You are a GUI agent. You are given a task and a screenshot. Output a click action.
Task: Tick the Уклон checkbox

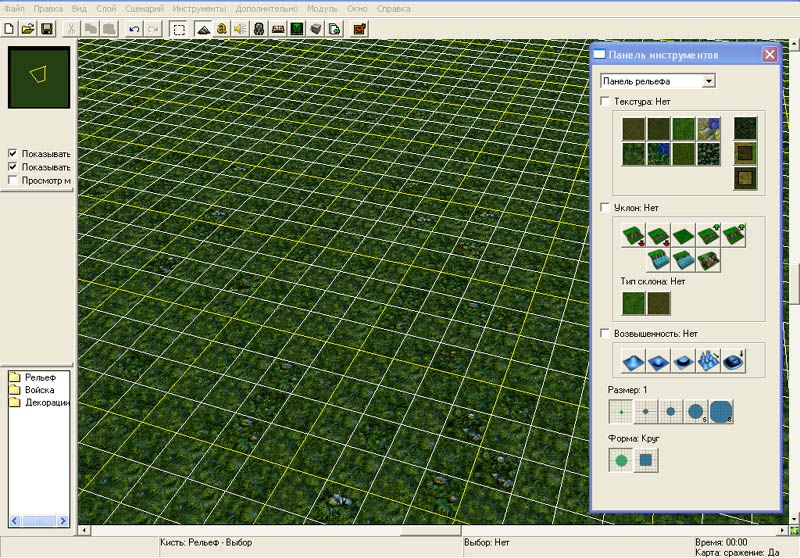[x=604, y=207]
